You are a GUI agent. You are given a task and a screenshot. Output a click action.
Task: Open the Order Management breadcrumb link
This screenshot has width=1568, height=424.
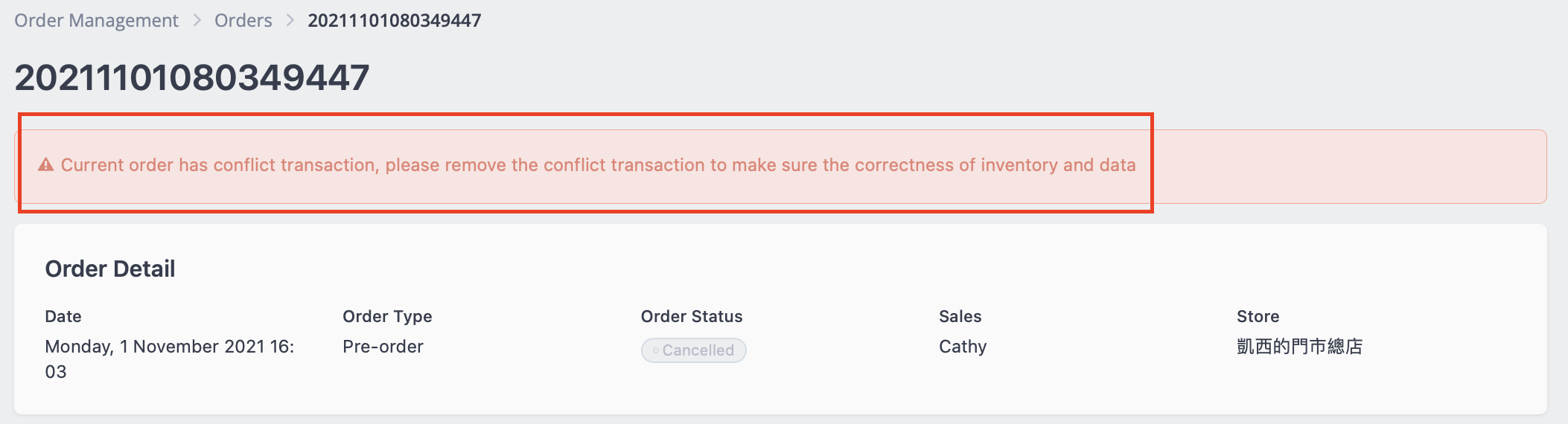(x=97, y=21)
